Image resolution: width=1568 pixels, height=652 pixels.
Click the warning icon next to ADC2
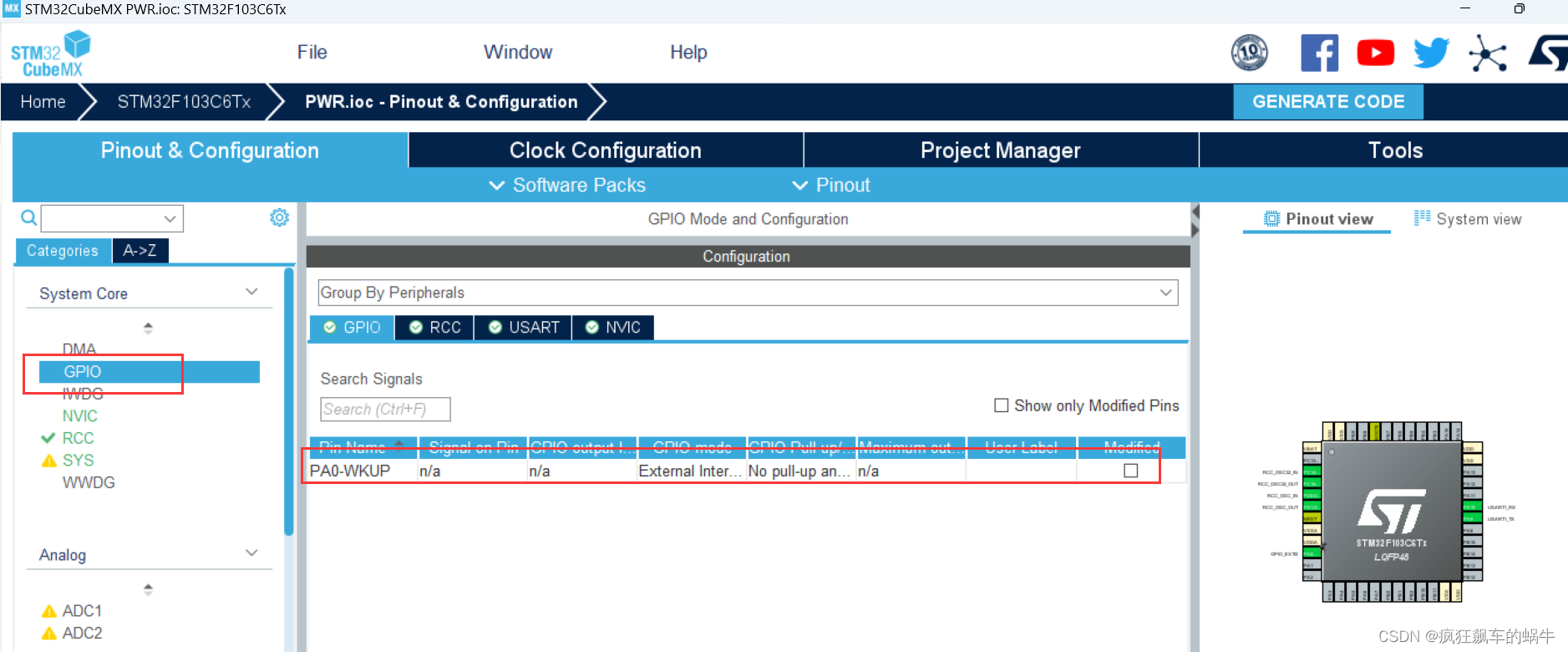(49, 634)
